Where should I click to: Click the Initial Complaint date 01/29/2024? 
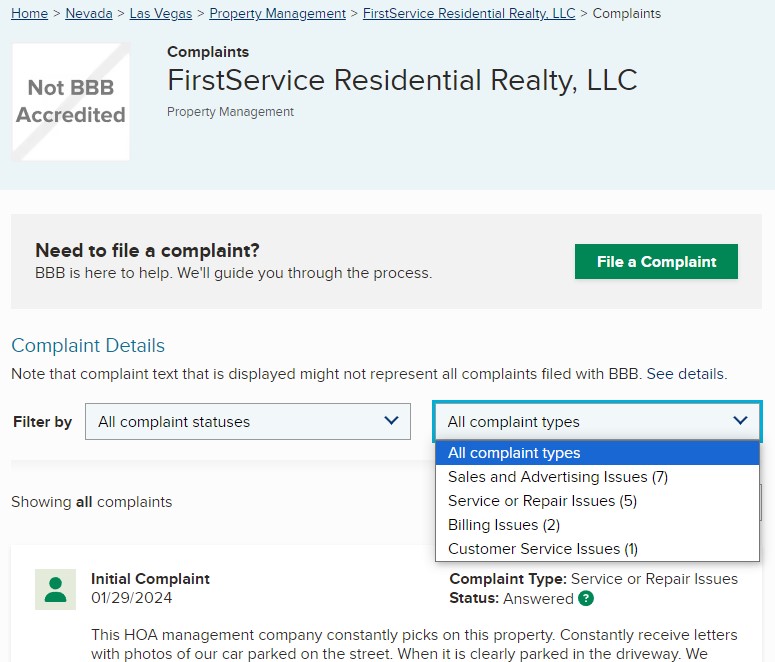coord(131,598)
